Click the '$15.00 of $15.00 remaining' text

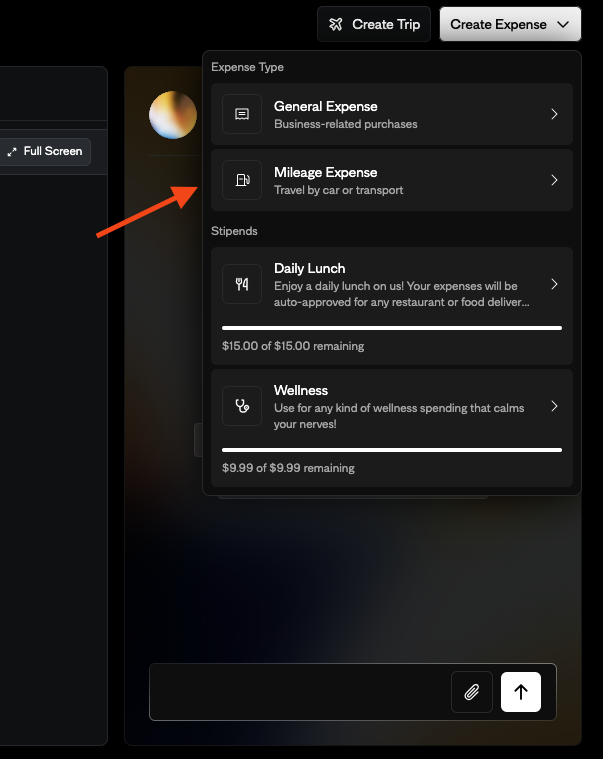click(x=293, y=346)
